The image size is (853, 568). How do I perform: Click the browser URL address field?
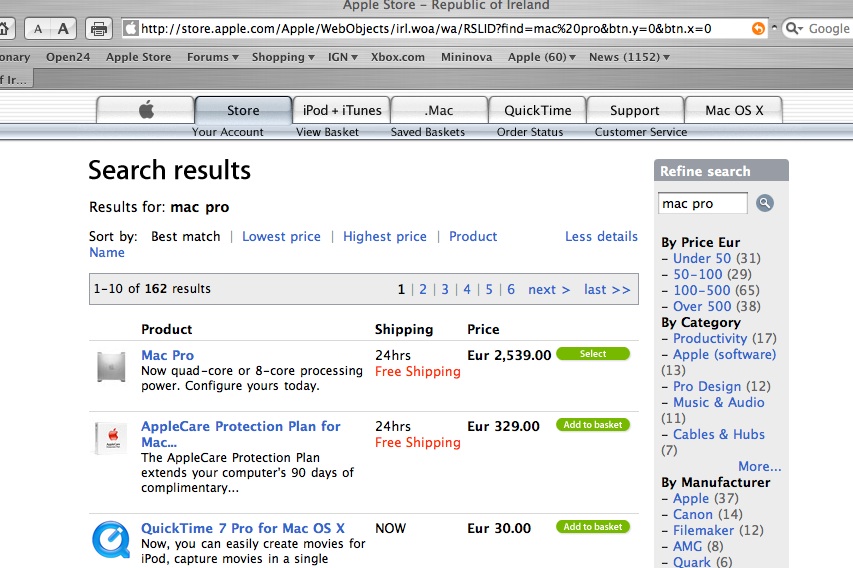[445, 28]
